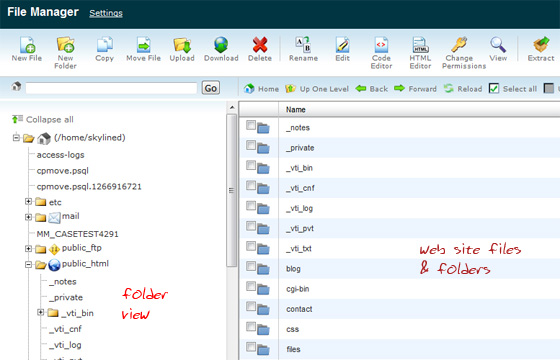Expand the mail folder node

(x=29, y=217)
